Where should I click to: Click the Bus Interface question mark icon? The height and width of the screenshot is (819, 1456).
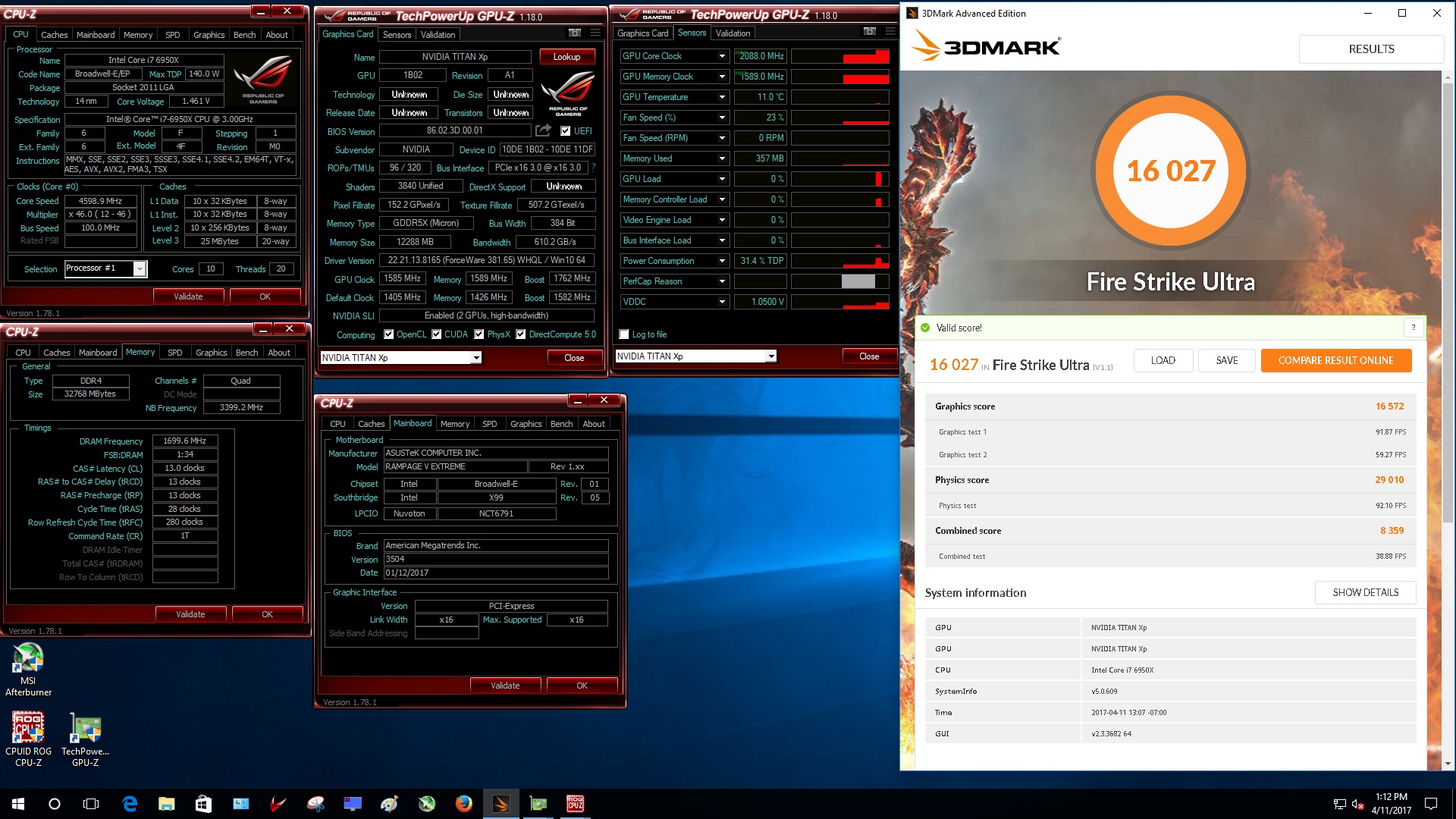tap(593, 168)
